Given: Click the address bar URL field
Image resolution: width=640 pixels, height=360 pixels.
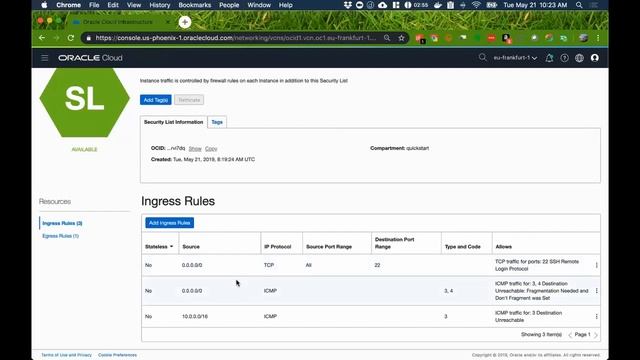Looking at the screenshot, I should coord(236,38).
